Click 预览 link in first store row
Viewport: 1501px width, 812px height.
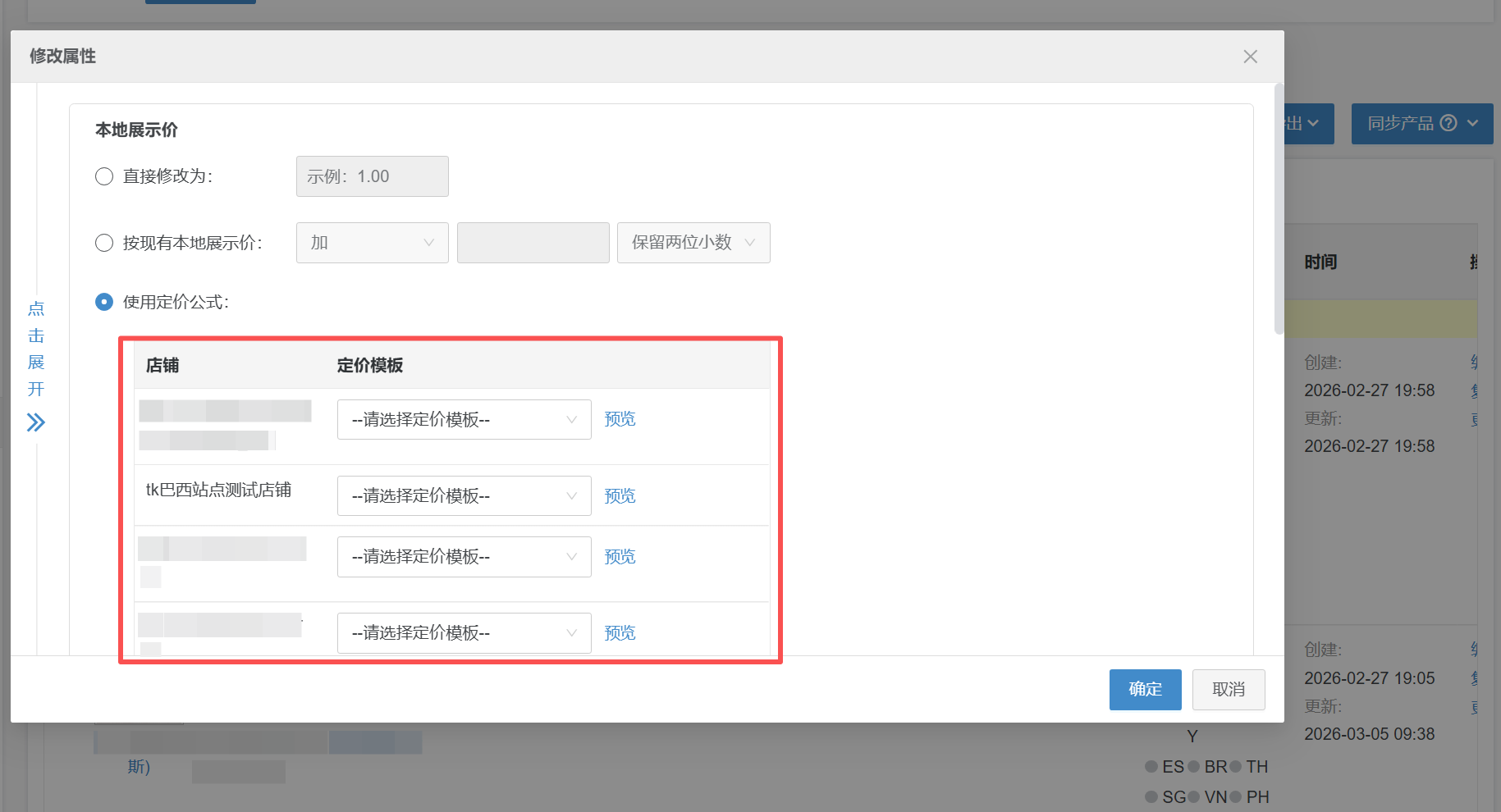point(620,419)
